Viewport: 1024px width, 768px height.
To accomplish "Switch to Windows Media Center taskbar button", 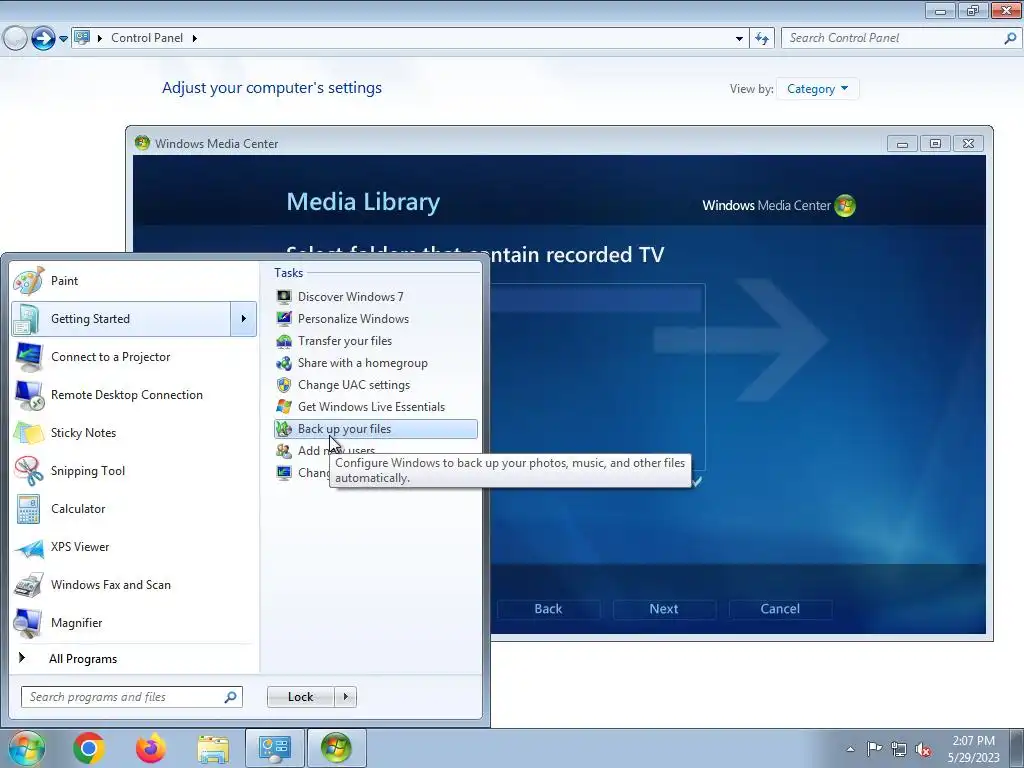I will pyautogui.click(x=336, y=748).
